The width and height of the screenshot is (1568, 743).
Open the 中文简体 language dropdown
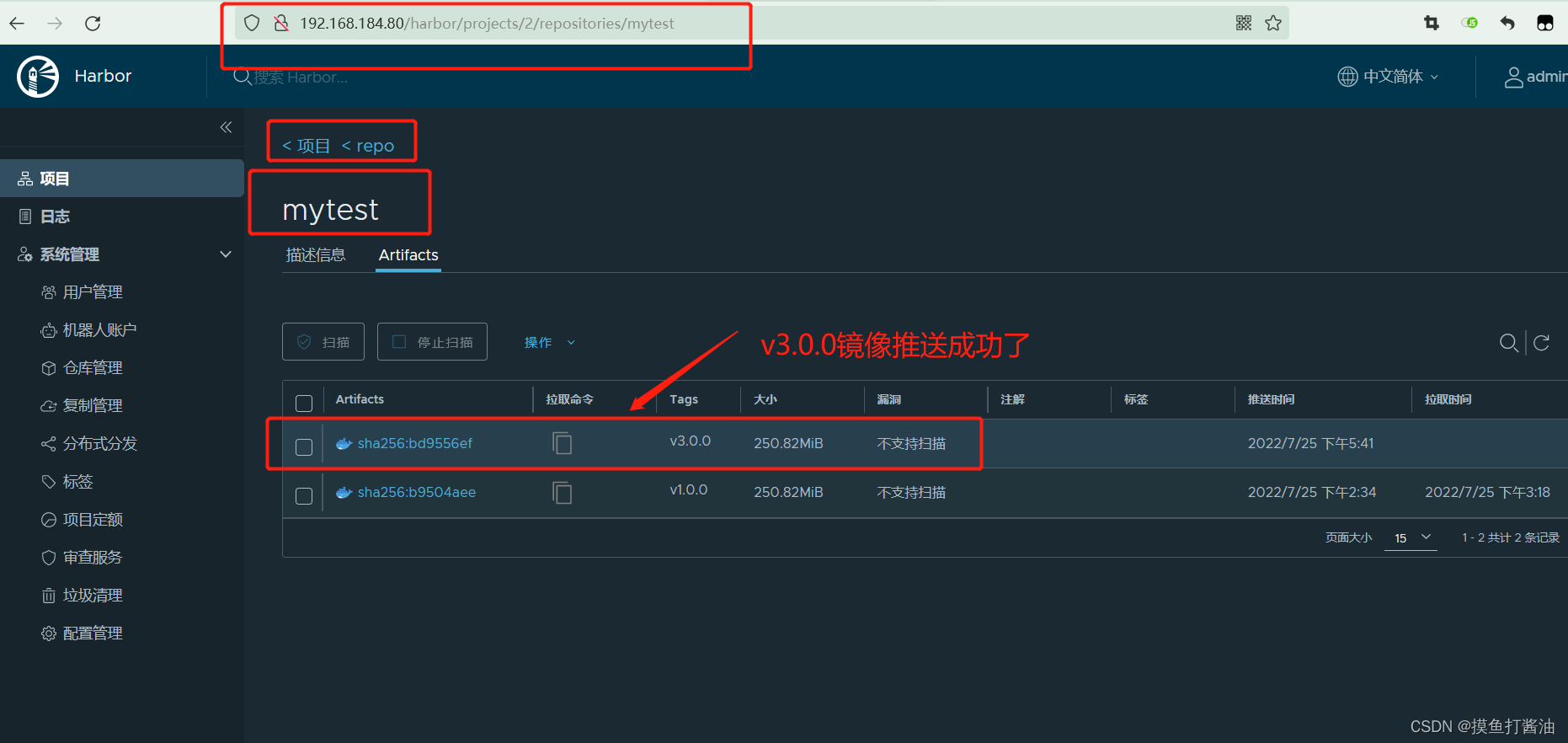click(x=1401, y=77)
